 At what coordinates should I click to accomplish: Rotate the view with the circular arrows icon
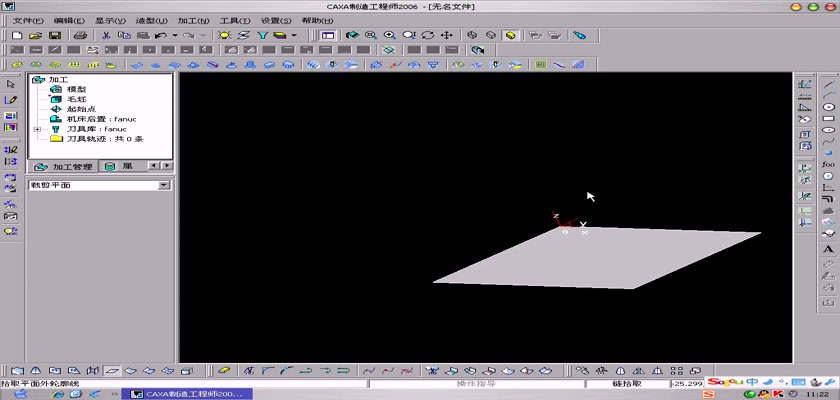(428, 35)
